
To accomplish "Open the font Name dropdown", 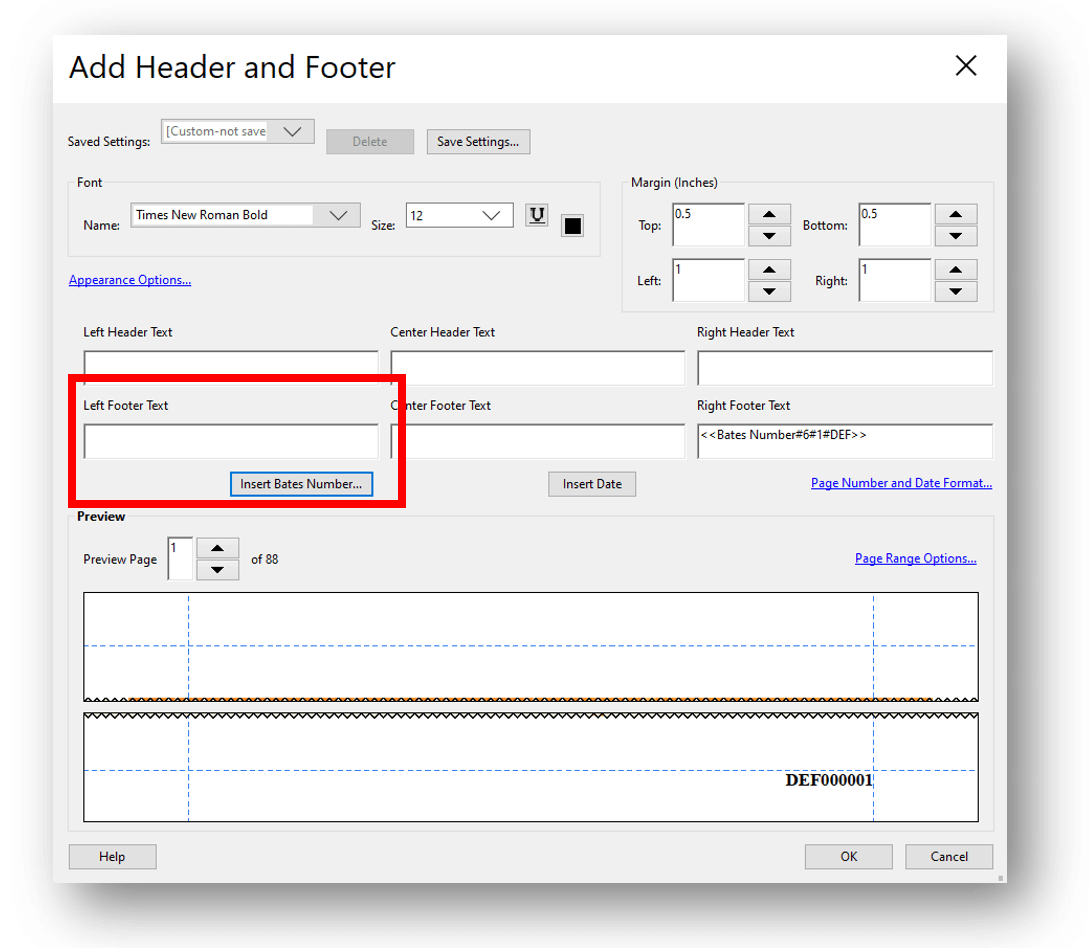I will [338, 215].
